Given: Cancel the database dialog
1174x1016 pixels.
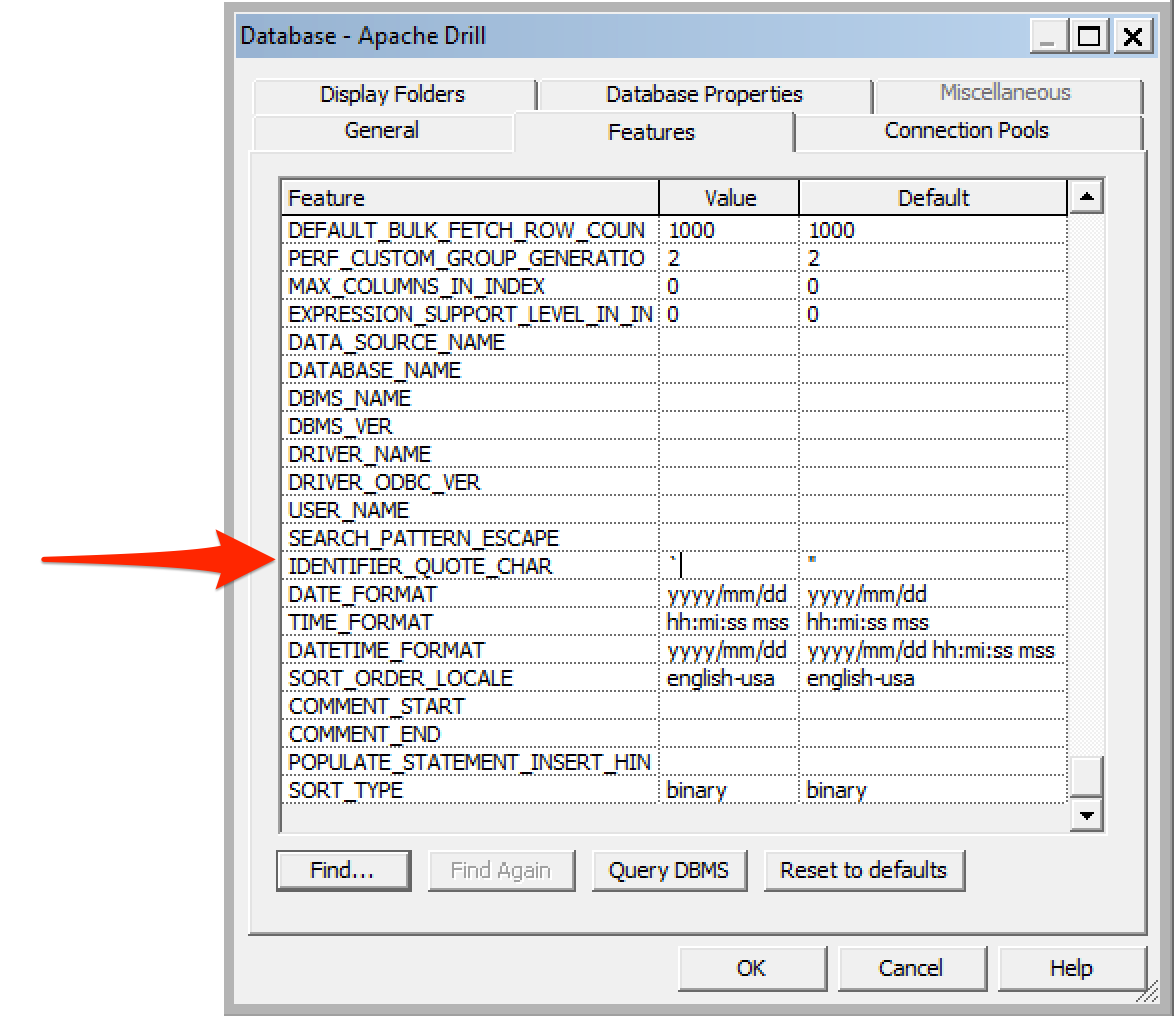Looking at the screenshot, I should (911, 968).
